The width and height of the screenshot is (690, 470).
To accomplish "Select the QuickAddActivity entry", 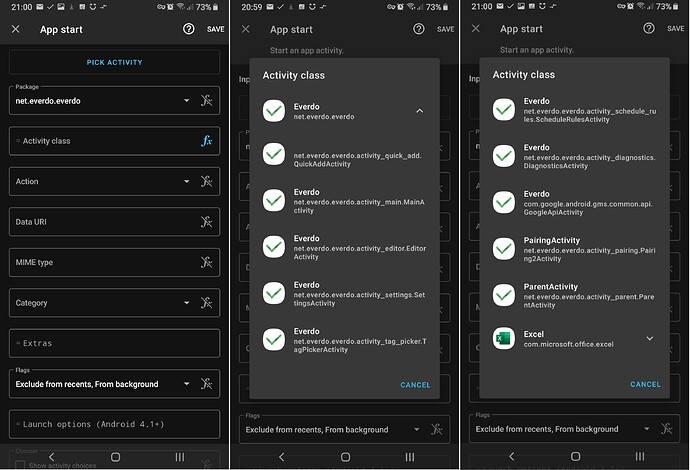I will (344, 155).
